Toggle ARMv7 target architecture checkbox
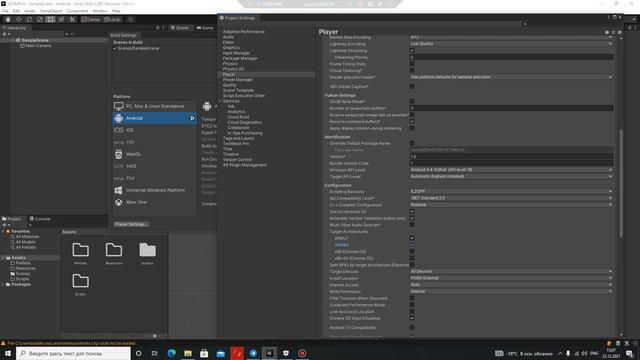This screenshot has height=360, width=640. (x=412, y=238)
